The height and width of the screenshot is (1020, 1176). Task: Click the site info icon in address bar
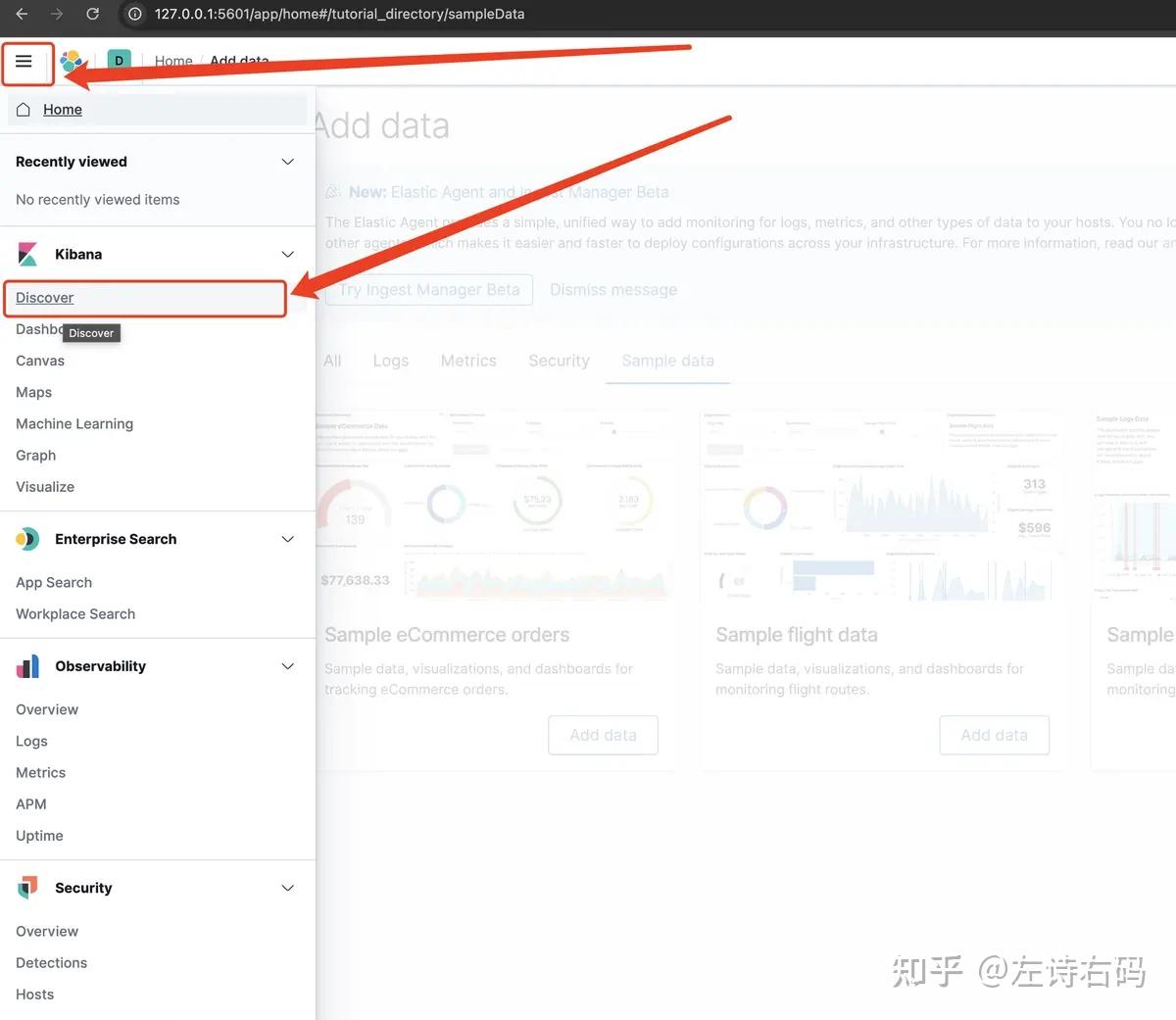pyautogui.click(x=135, y=14)
